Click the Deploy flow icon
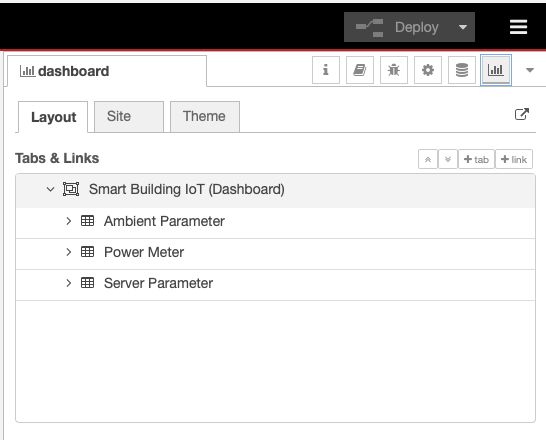Viewport: 546px width, 440px height. pyautogui.click(x=369, y=28)
